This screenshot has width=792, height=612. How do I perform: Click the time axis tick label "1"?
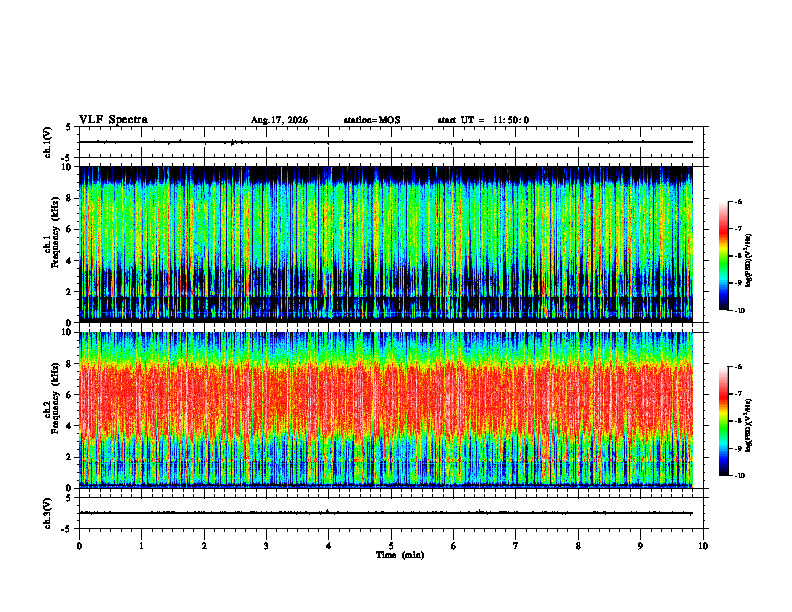click(x=141, y=546)
